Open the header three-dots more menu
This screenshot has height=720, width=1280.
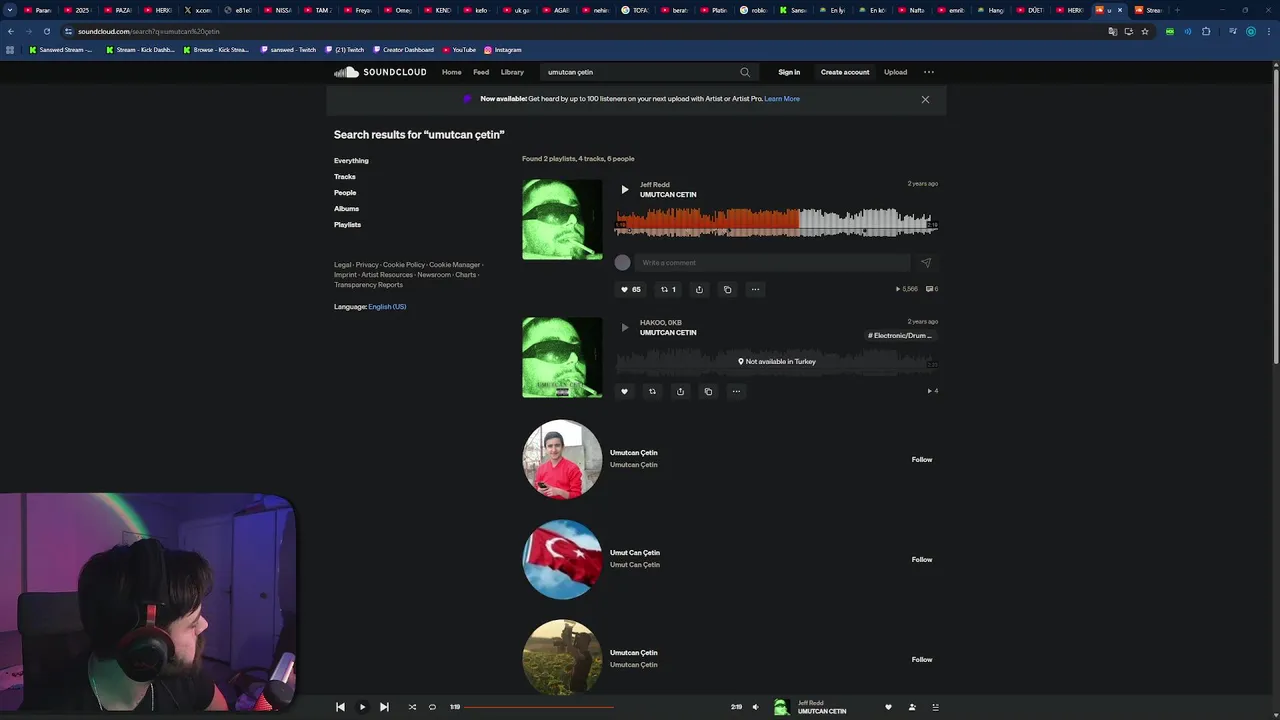click(929, 72)
